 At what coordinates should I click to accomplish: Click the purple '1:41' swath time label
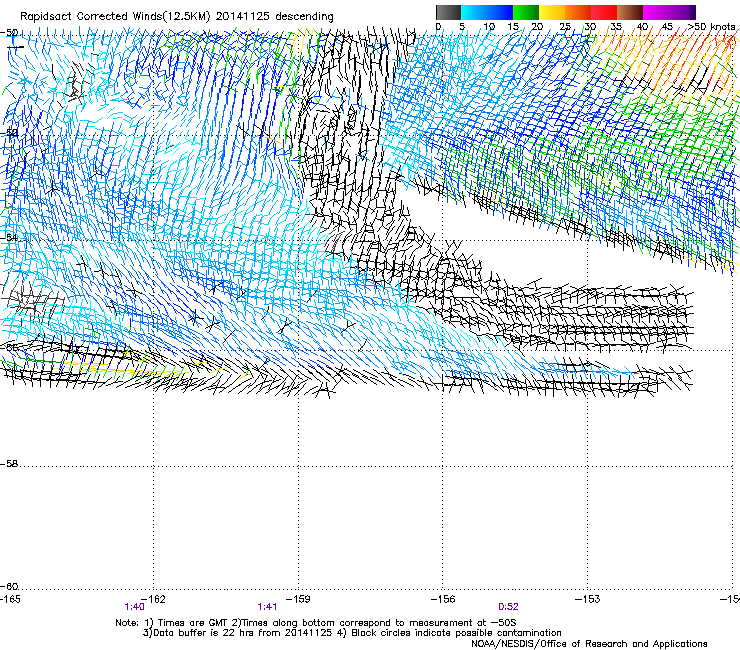click(x=267, y=607)
